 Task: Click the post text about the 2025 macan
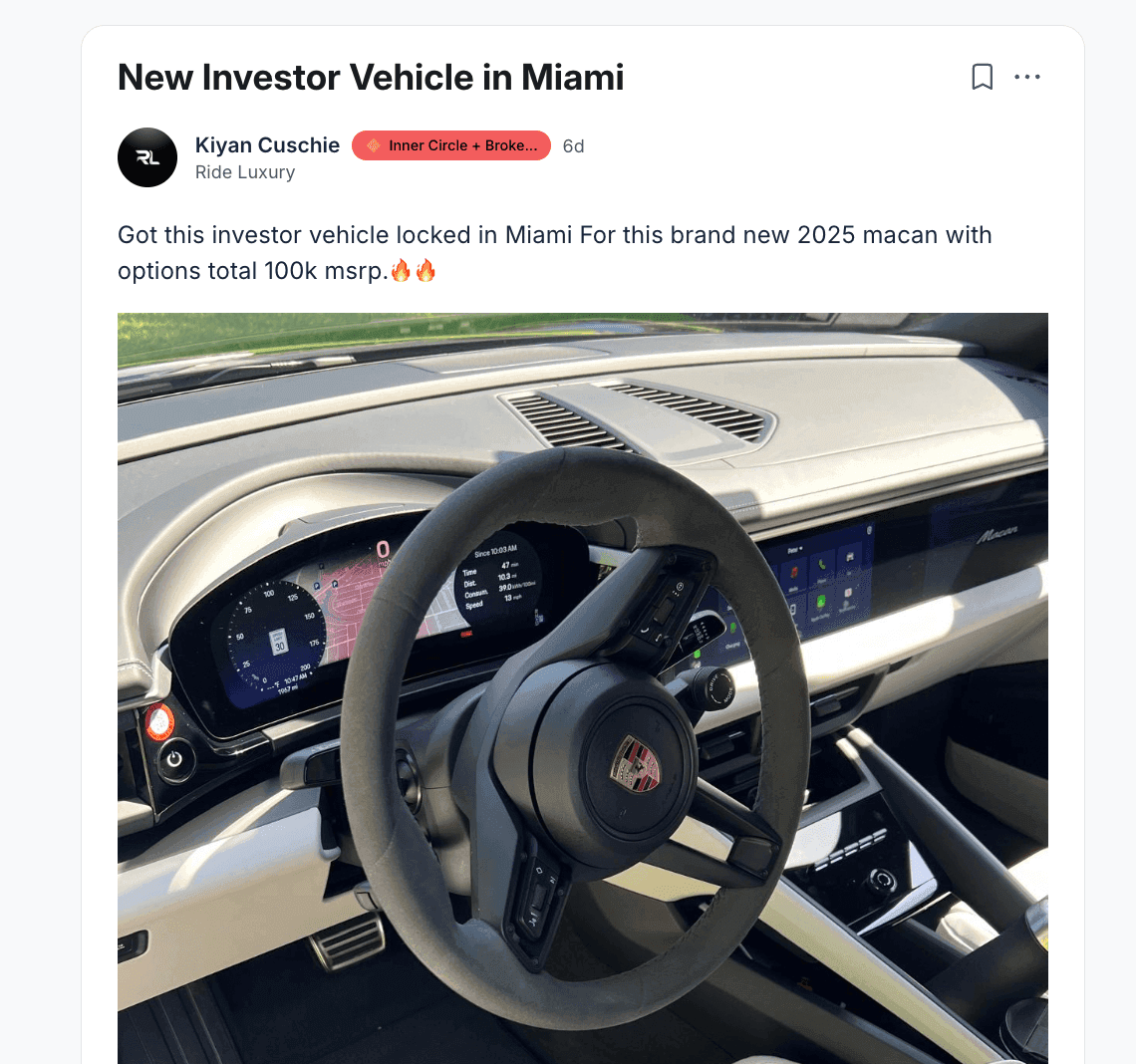pos(554,253)
